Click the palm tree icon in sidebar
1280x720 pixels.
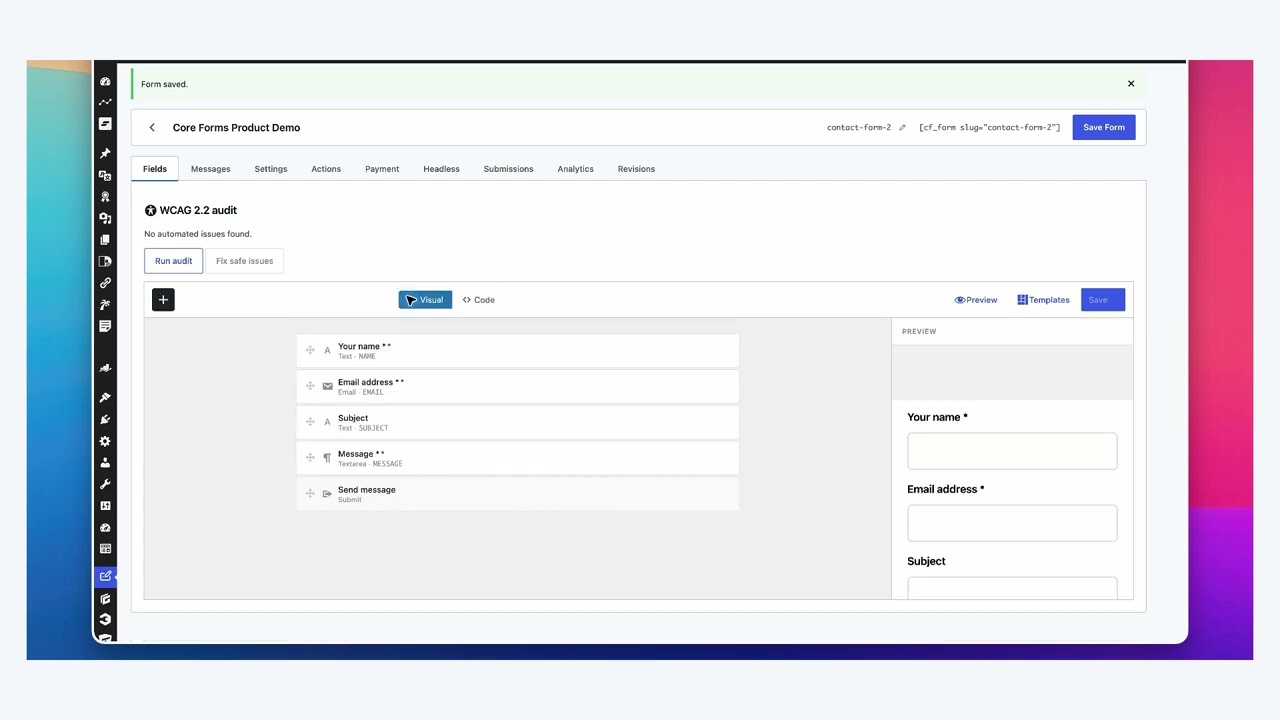105,304
